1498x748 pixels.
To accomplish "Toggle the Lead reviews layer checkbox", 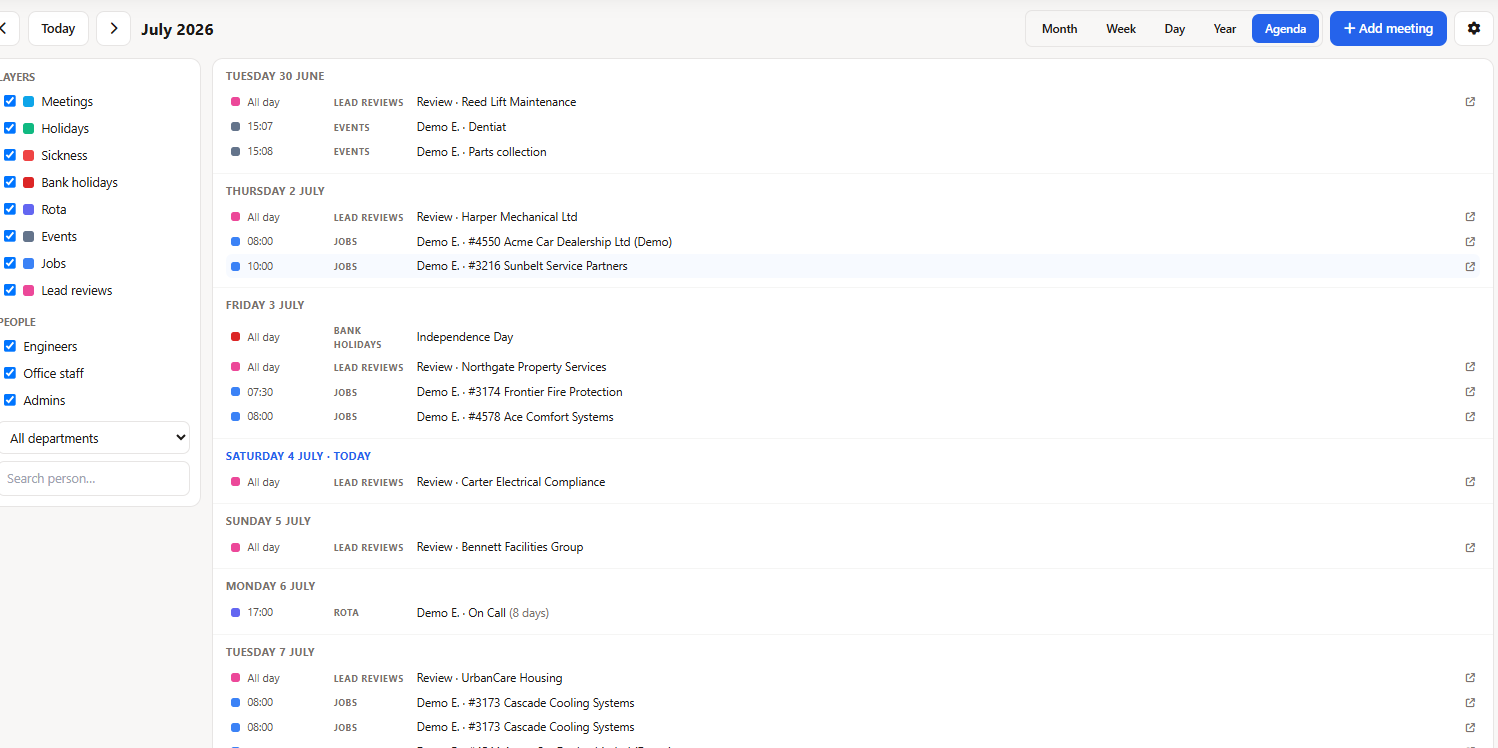I will click(10, 290).
